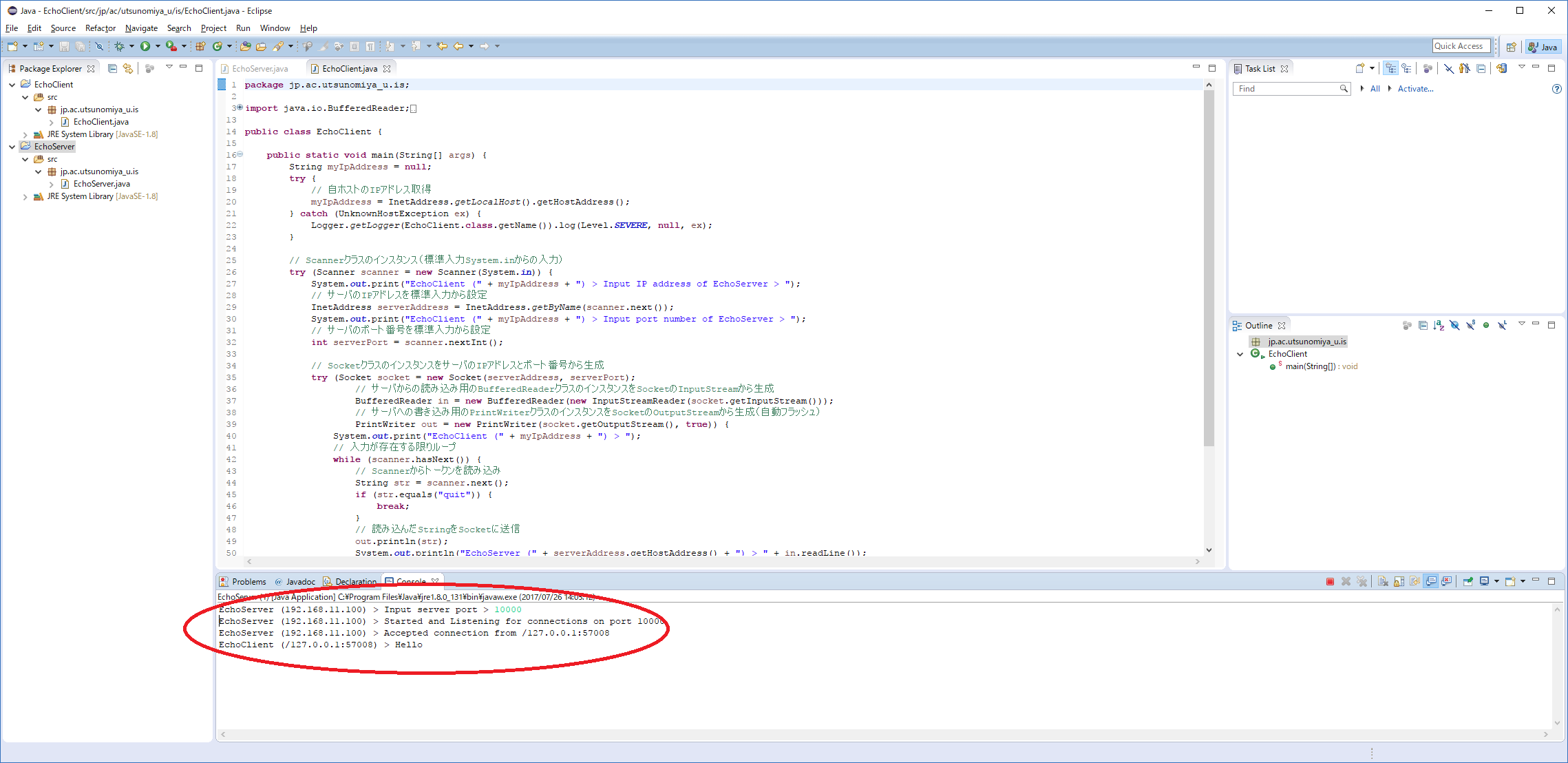Image resolution: width=1568 pixels, height=763 pixels.
Task: Click Clear Console icon
Action: (x=1383, y=582)
